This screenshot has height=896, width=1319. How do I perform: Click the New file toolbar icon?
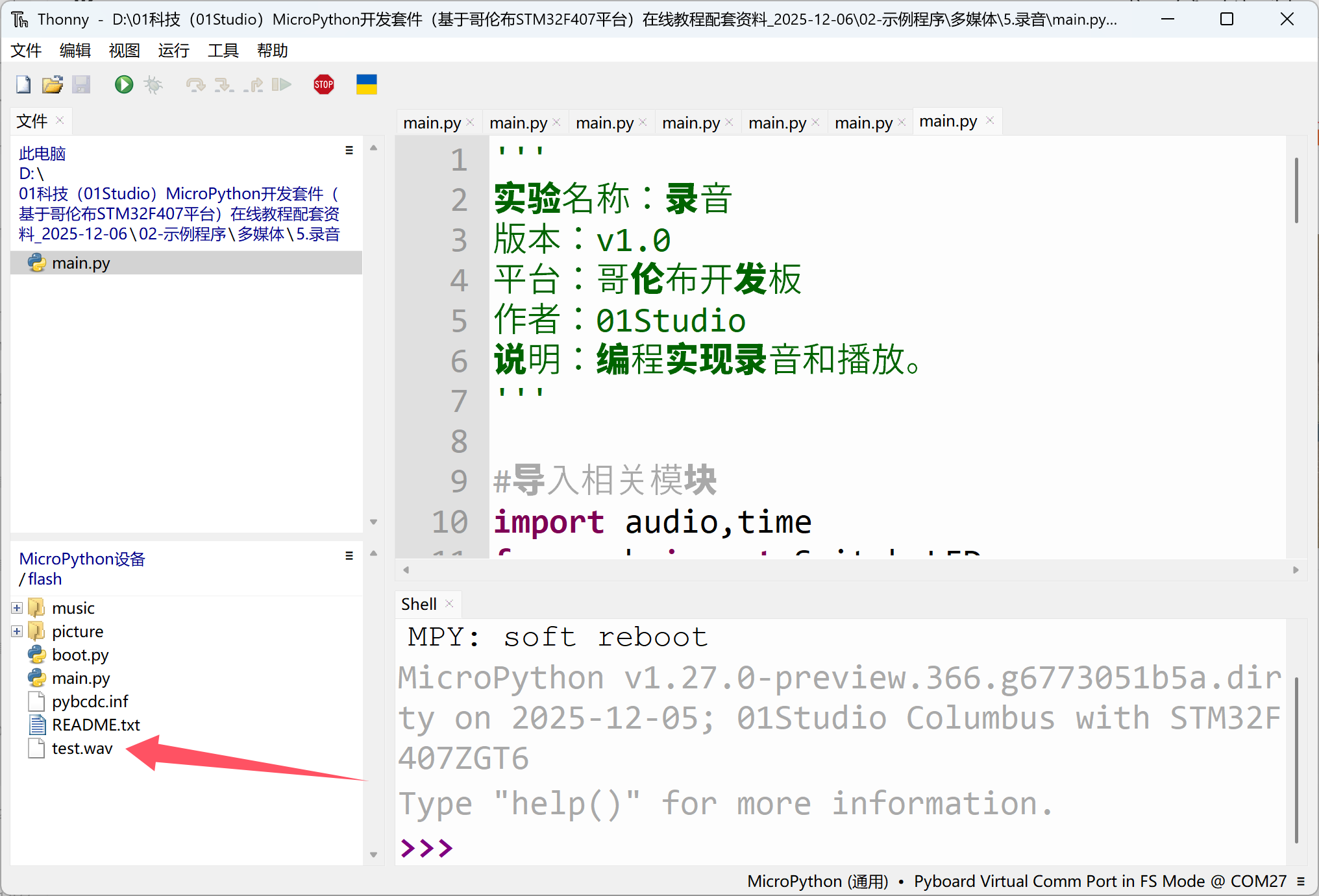tap(23, 84)
